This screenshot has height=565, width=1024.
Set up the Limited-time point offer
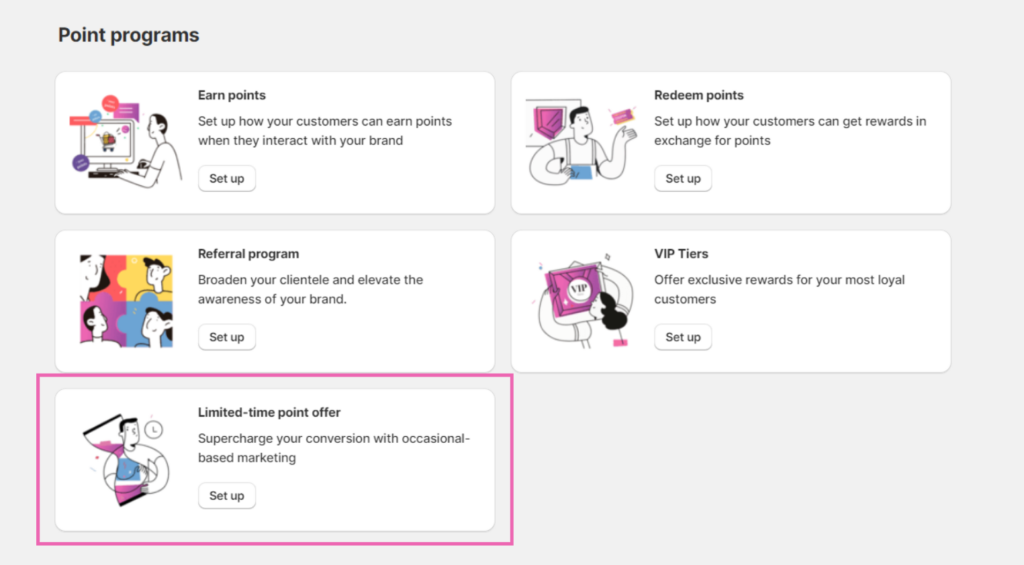[x=227, y=495]
